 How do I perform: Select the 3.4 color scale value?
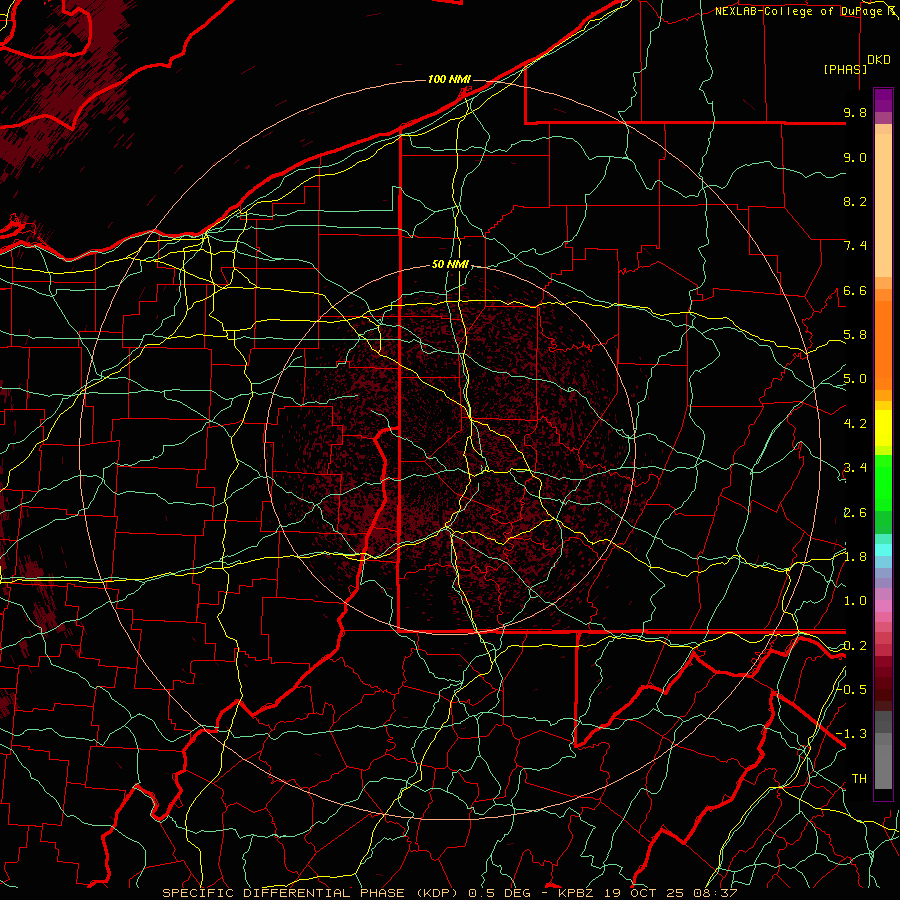point(855,468)
